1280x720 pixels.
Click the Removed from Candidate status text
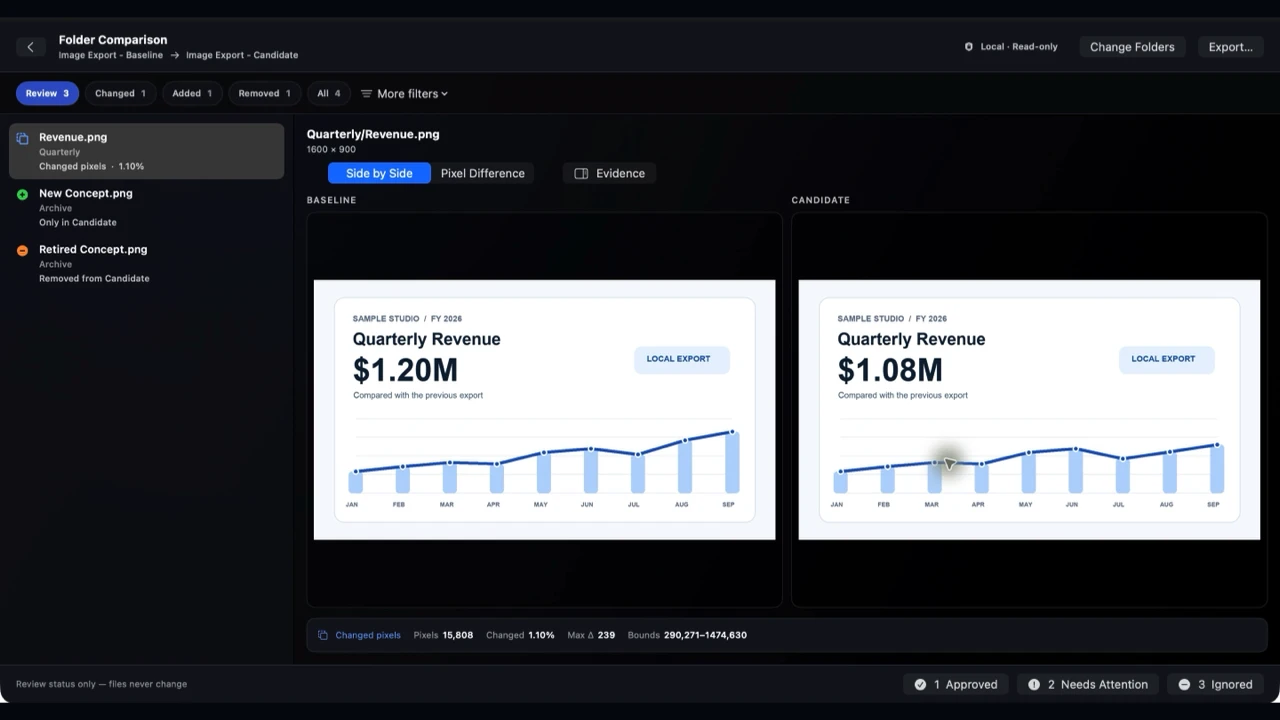pos(94,279)
